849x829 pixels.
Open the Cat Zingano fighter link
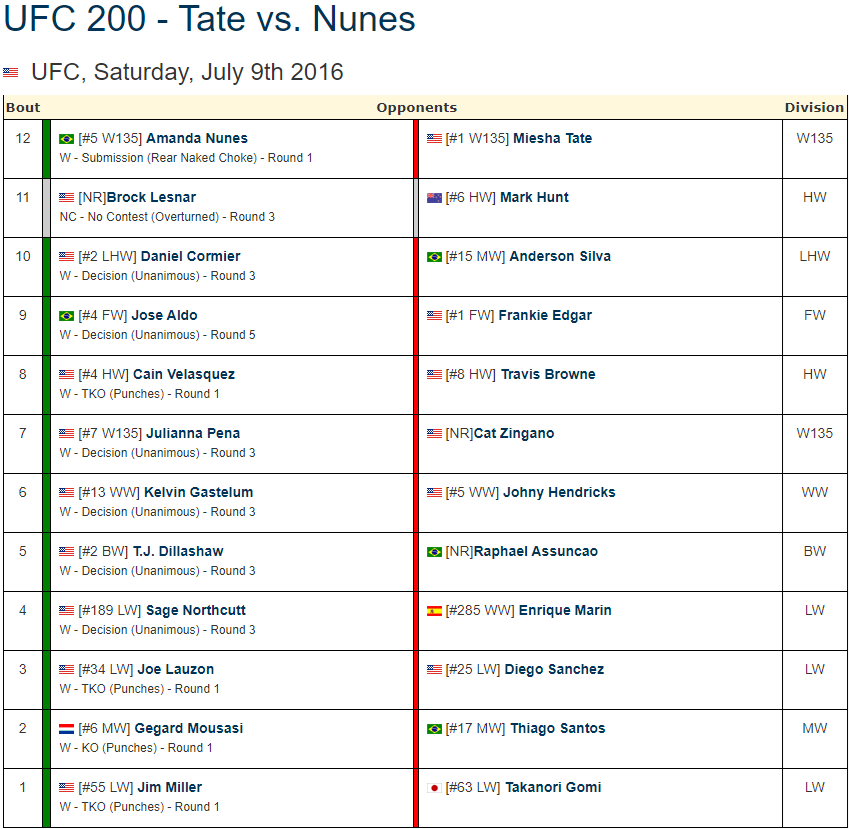tap(514, 434)
